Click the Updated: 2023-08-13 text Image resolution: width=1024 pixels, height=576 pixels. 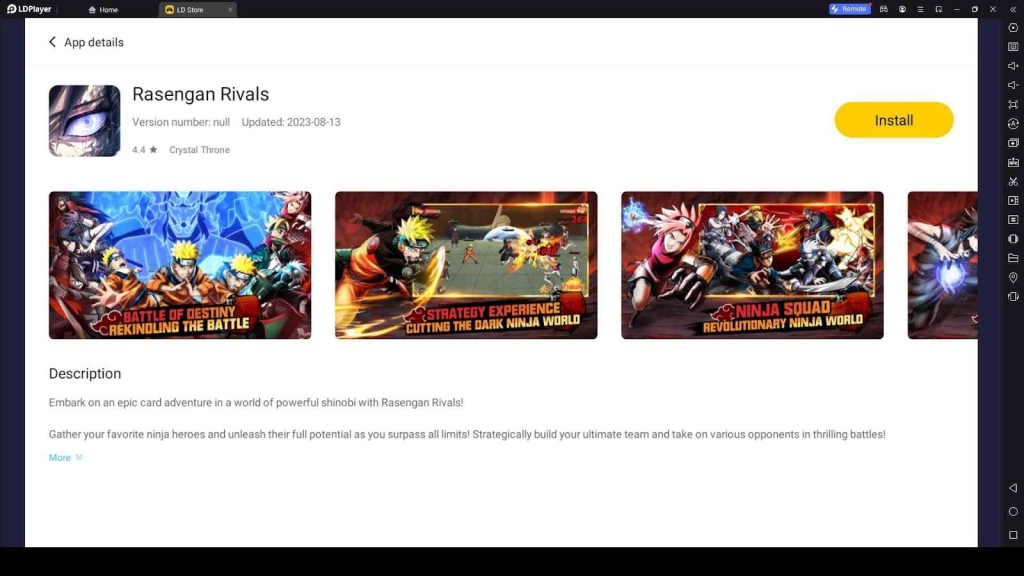291,122
